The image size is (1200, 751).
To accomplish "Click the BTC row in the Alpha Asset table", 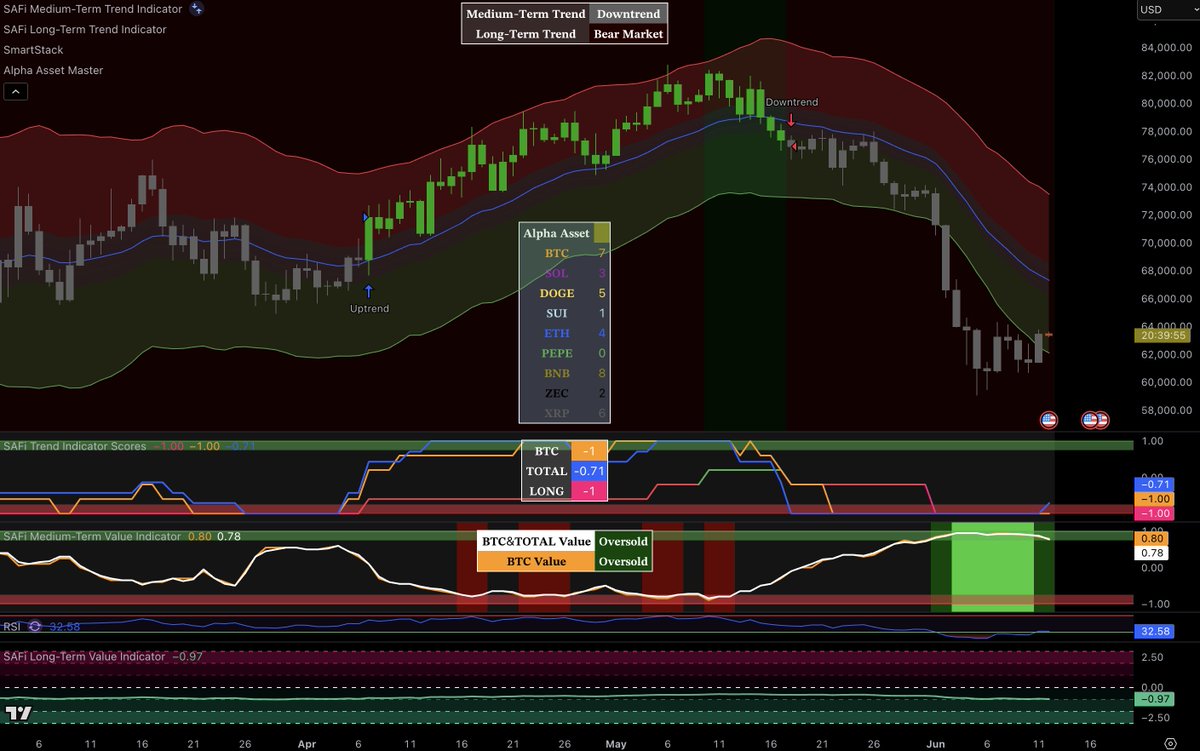I will 564,253.
